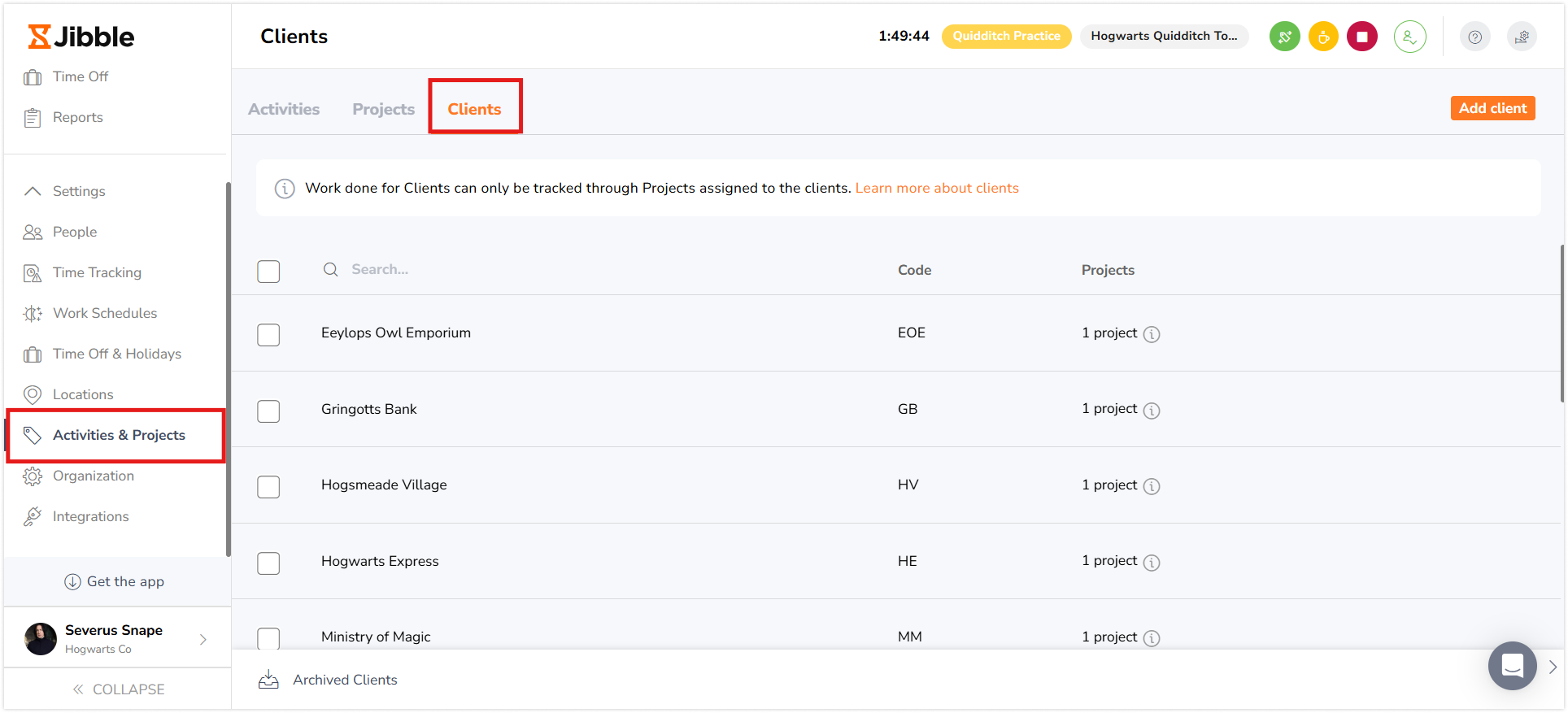Start a break with the coffee cup button
1568x713 pixels.
pyautogui.click(x=1323, y=37)
